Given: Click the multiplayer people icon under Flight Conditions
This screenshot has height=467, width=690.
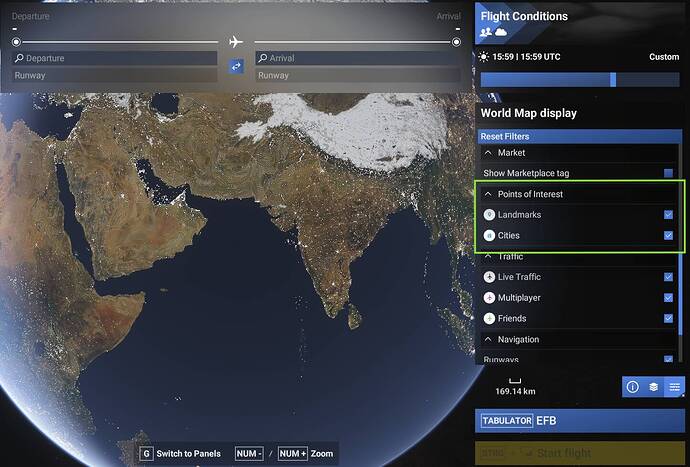Looking at the screenshot, I should pyautogui.click(x=486, y=32).
